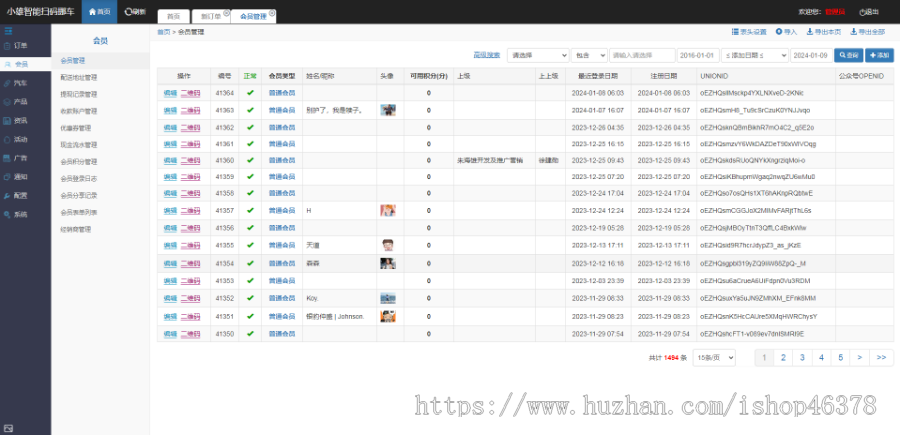Toggle the green status check for member 41358

[x=250, y=193]
